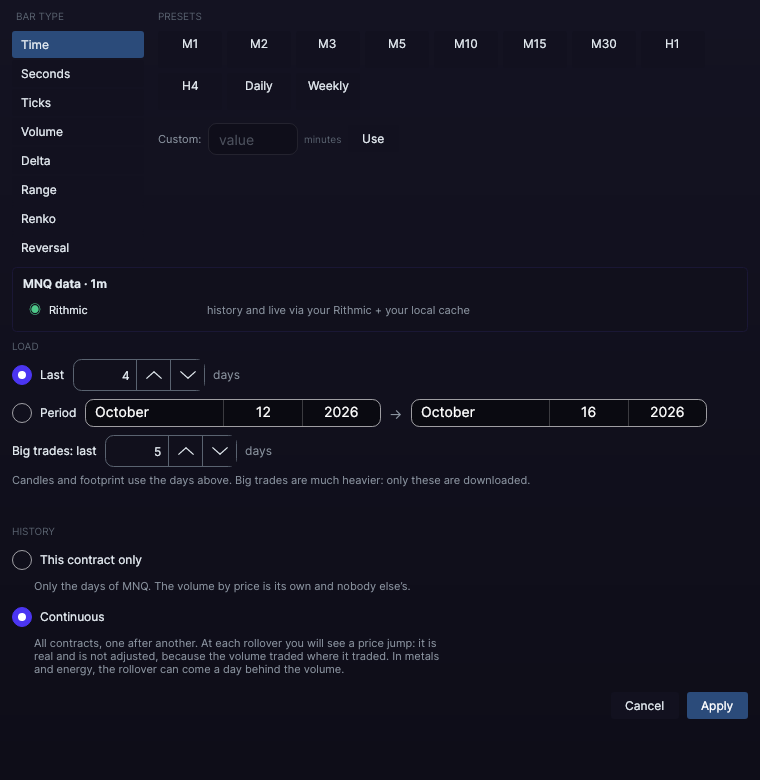This screenshot has width=760, height=780.
Task: Click the Period end year 2026
Action: point(667,413)
